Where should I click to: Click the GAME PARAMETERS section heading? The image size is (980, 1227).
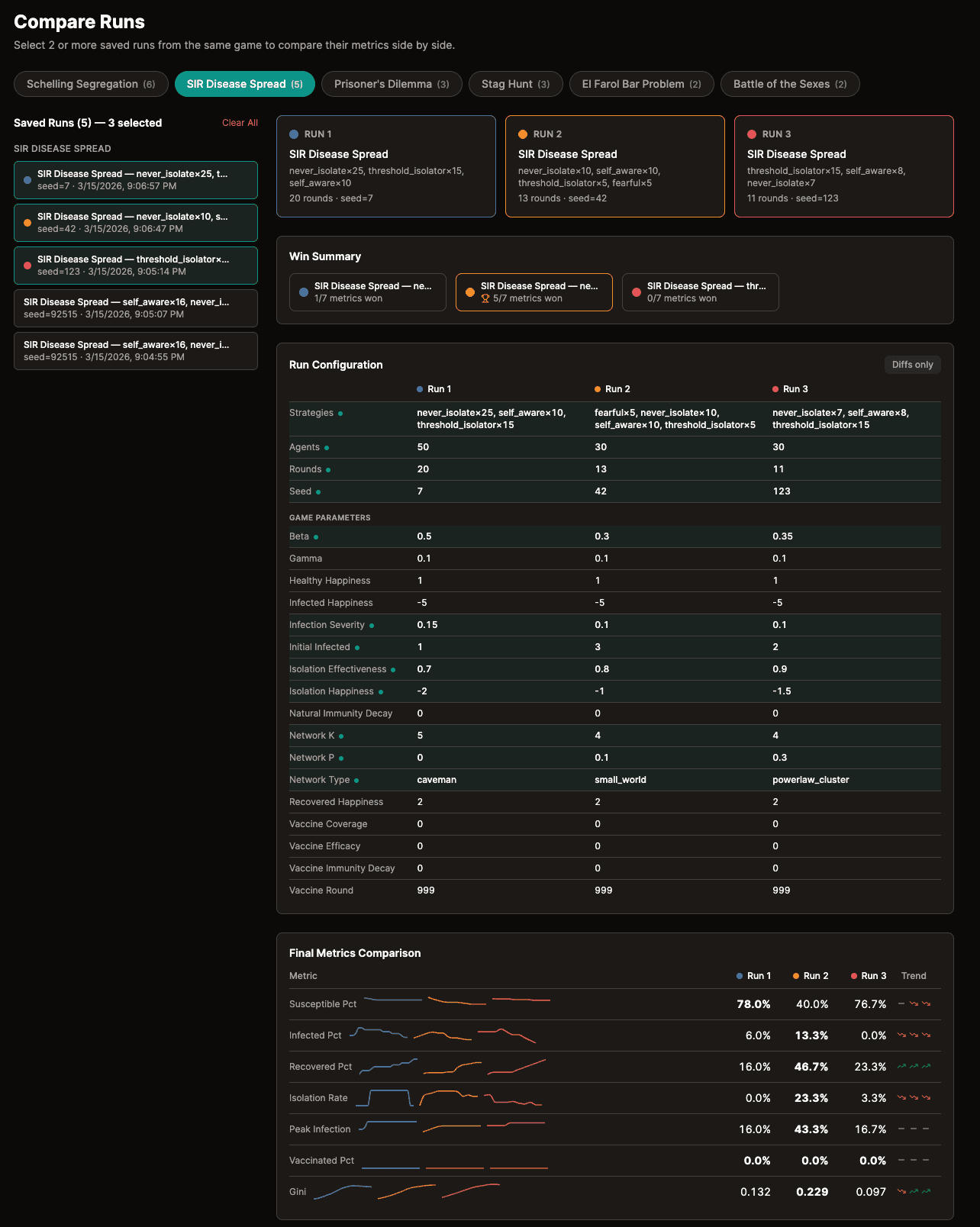[x=330, y=517]
